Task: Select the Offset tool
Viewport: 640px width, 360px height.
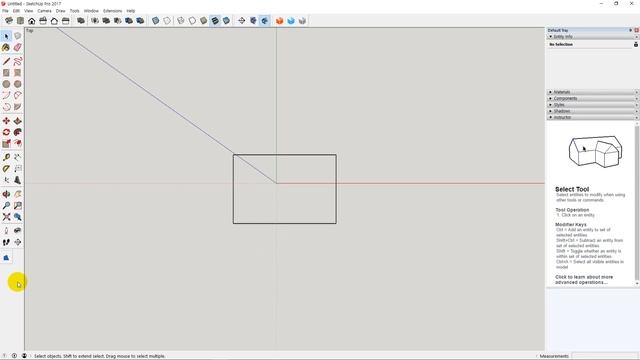Action: coord(18,143)
